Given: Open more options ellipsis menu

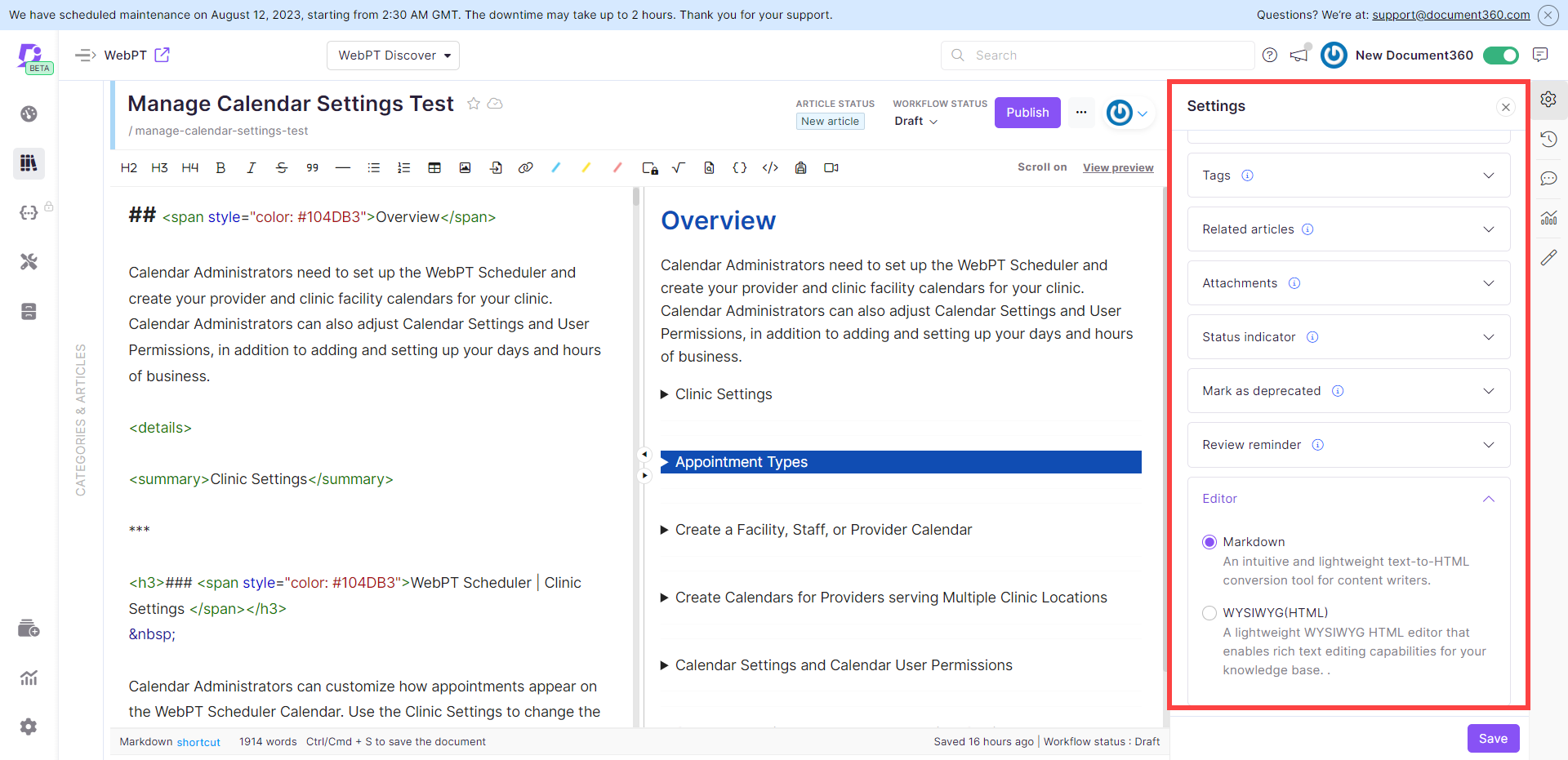Looking at the screenshot, I should 1081,113.
